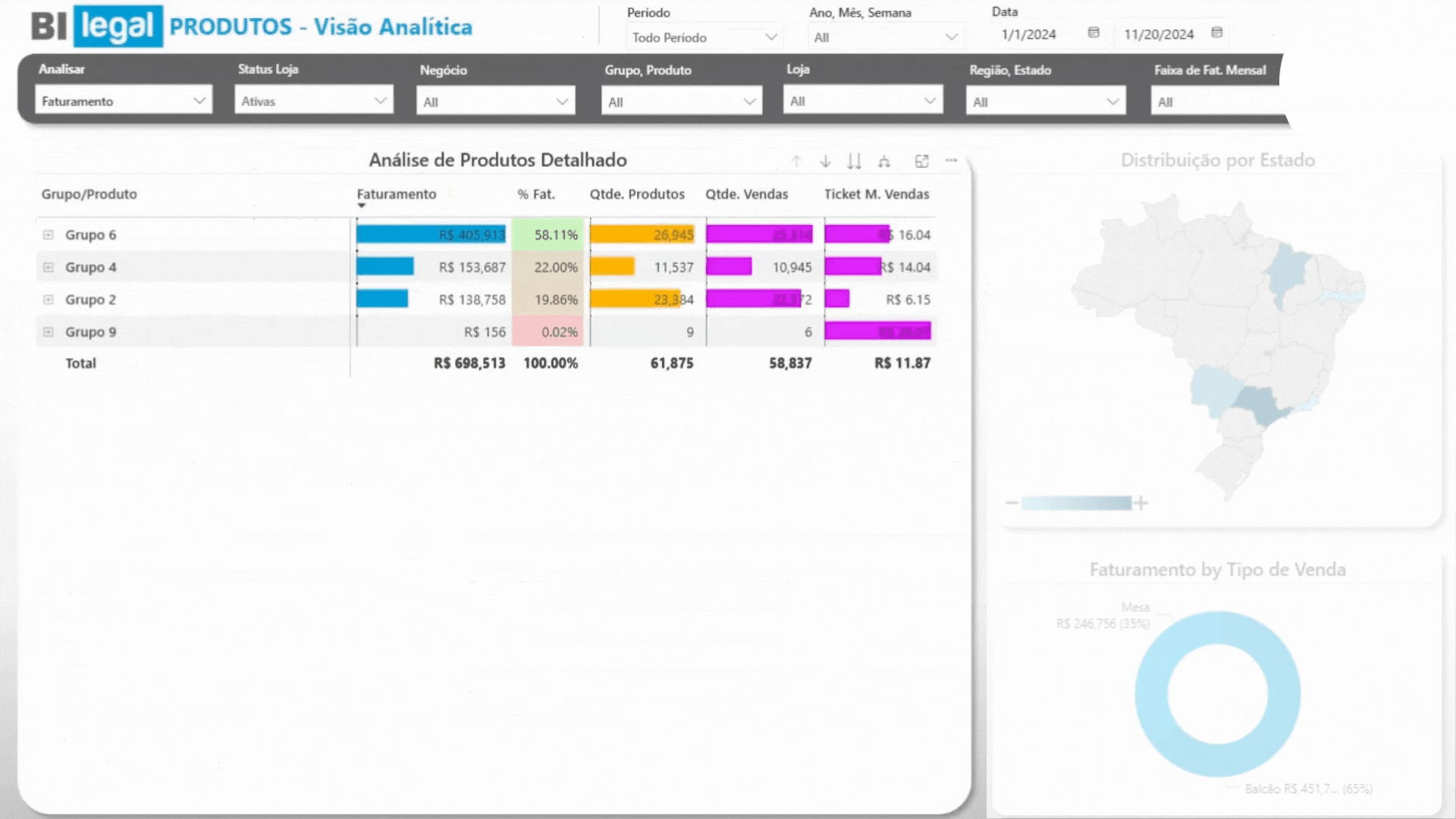1456x819 pixels.
Task: Expand the Grupo 9 row
Action: [x=49, y=332]
